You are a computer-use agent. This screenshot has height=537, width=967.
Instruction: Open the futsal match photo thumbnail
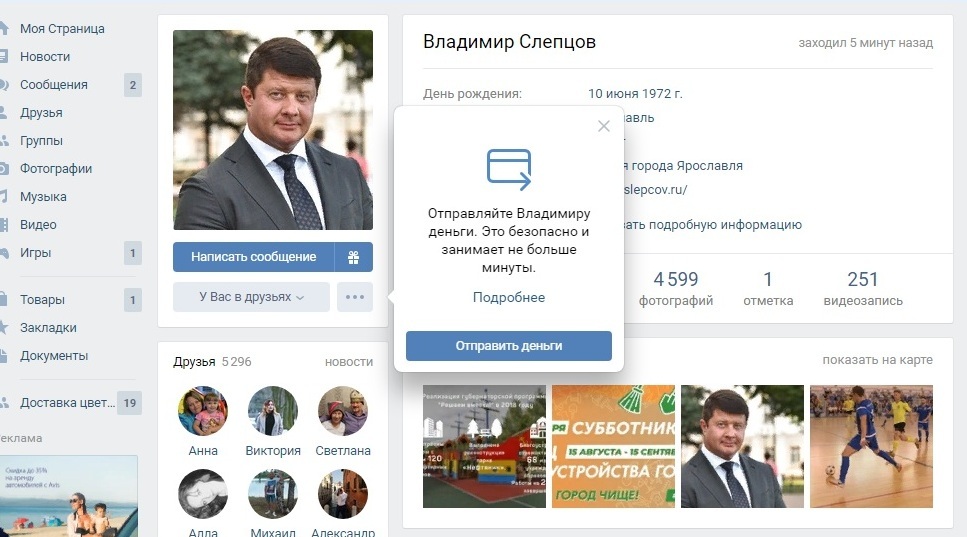(871, 446)
